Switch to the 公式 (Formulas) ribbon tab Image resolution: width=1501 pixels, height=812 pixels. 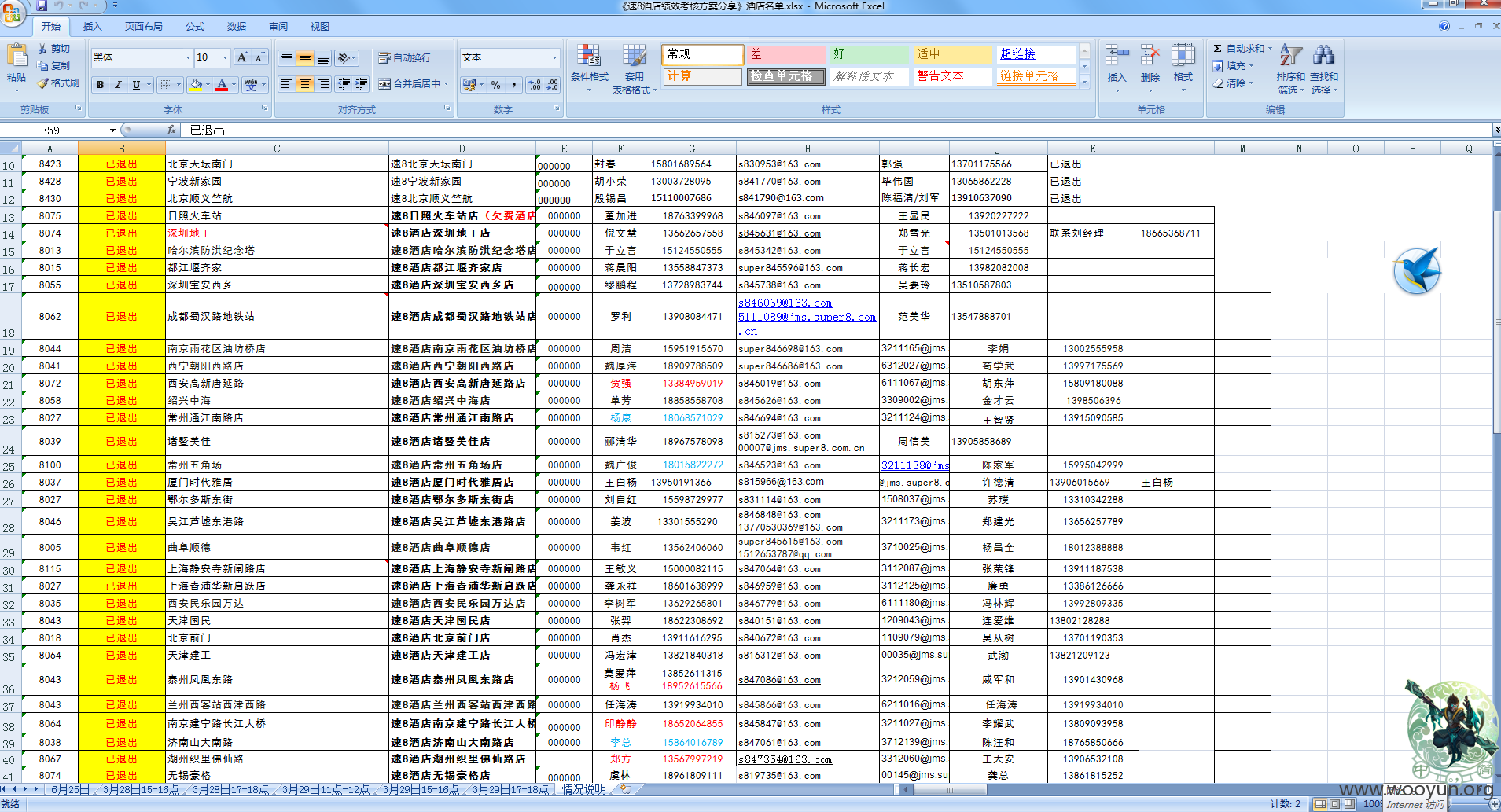(x=195, y=27)
